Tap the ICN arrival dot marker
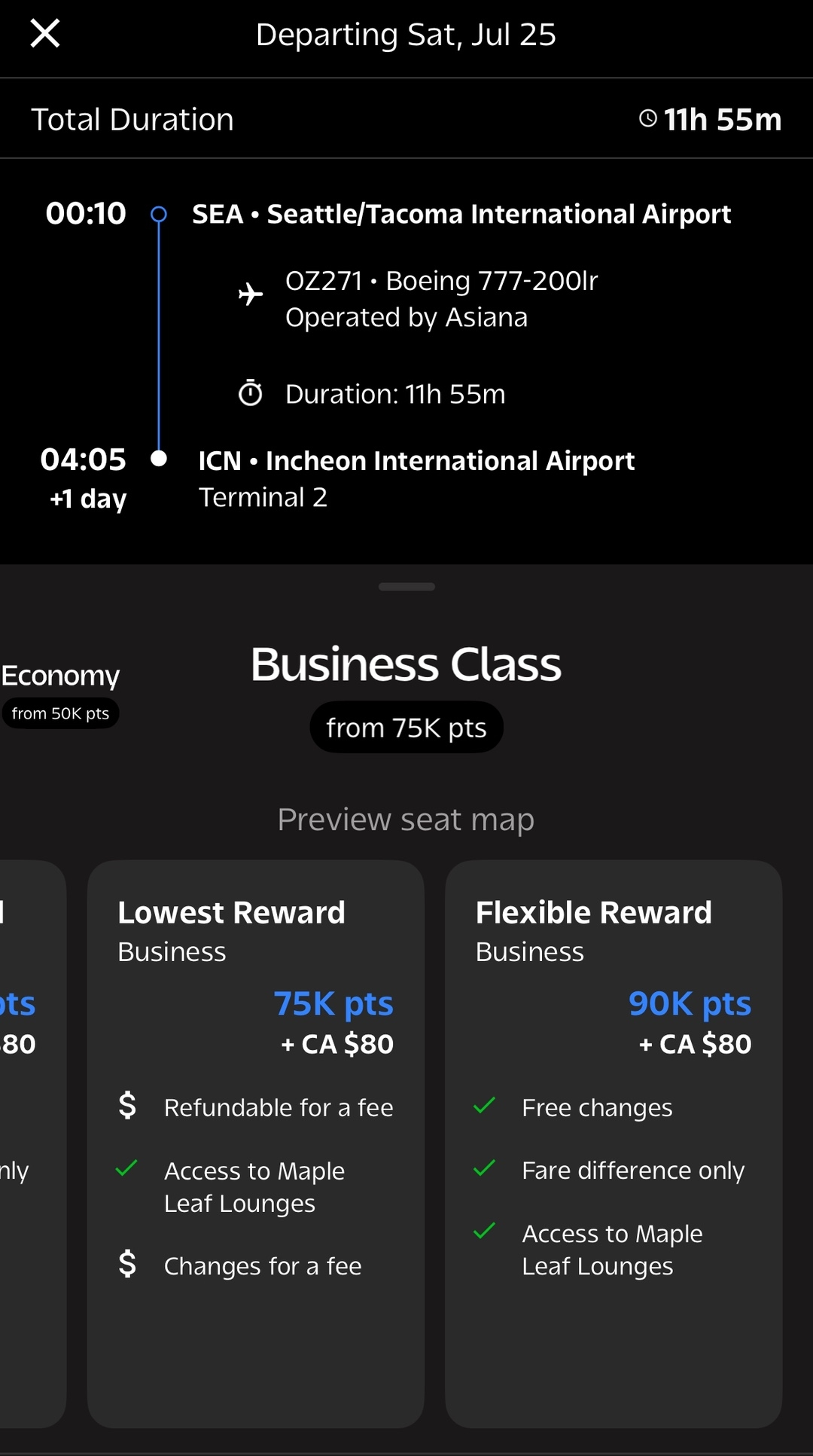 [x=159, y=458]
